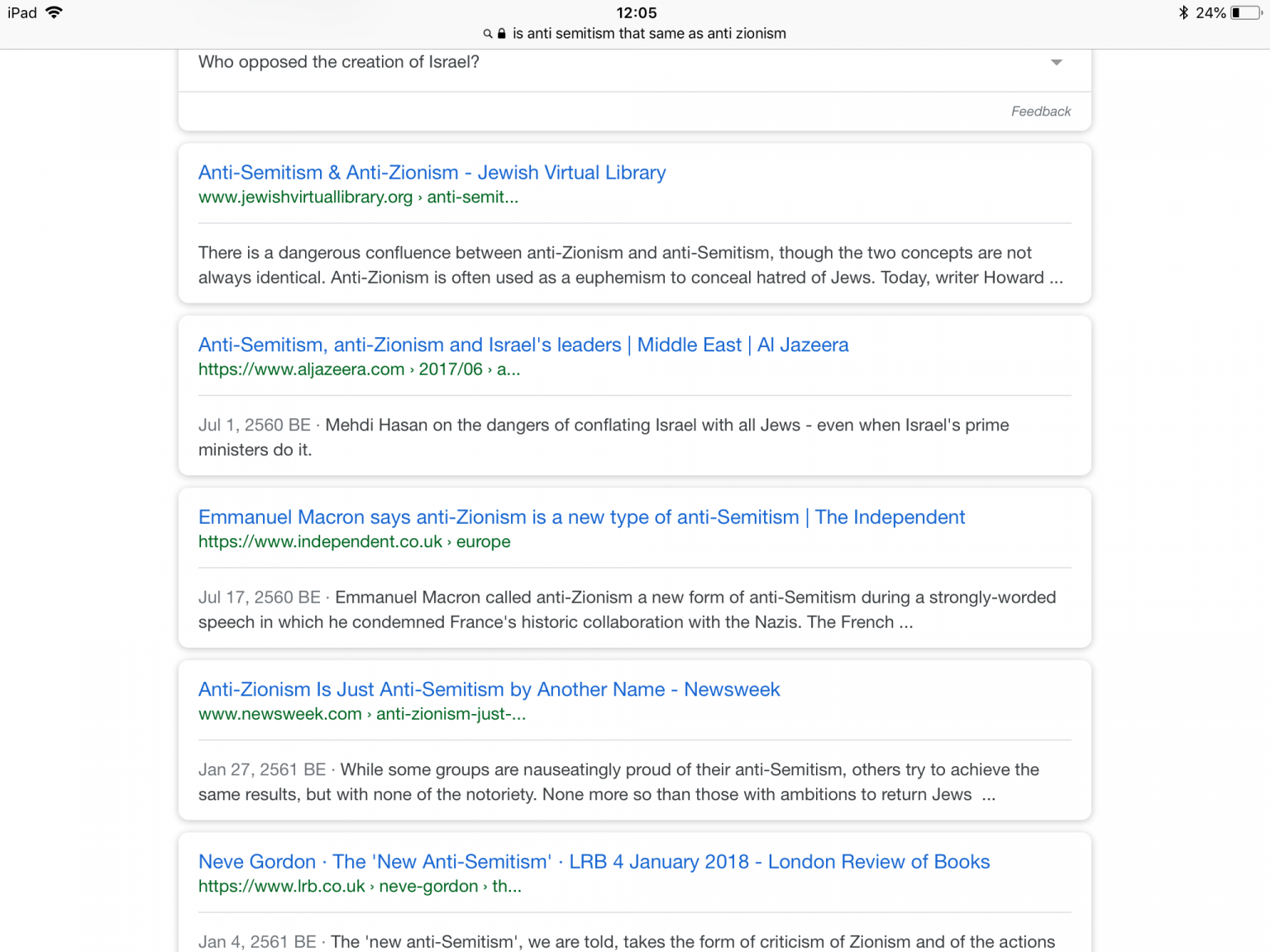Click the Feedback link

click(x=1041, y=112)
